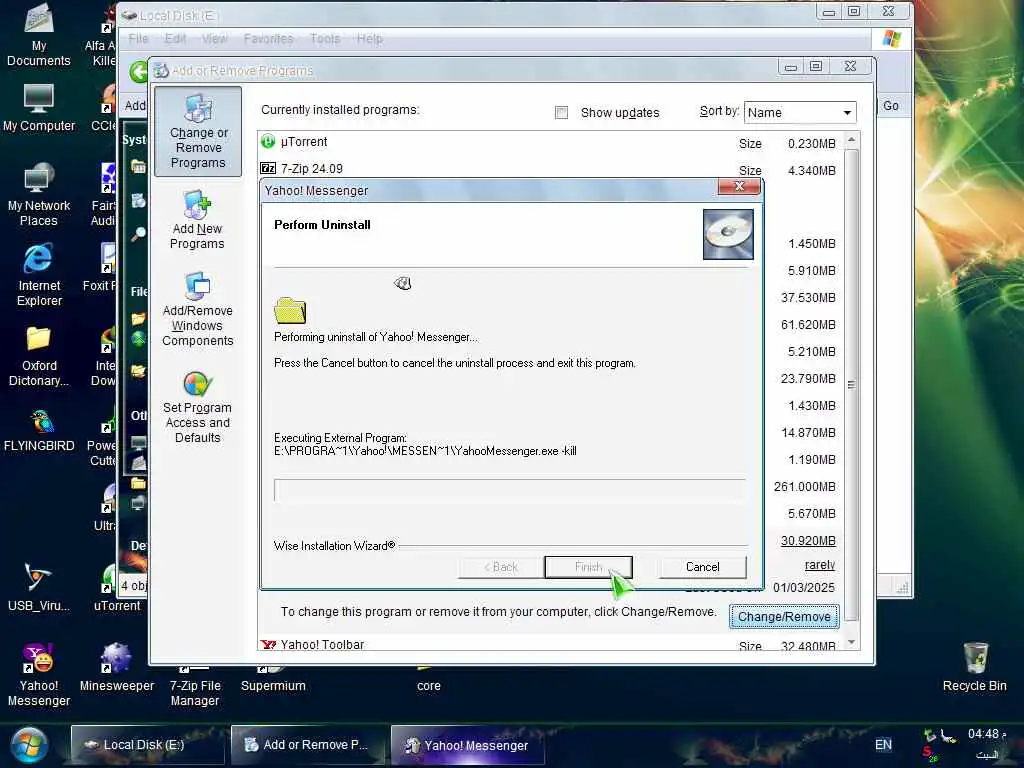Click Cancel in Yahoo! Messenger uninstaller
1024x768 pixels.
click(703, 567)
